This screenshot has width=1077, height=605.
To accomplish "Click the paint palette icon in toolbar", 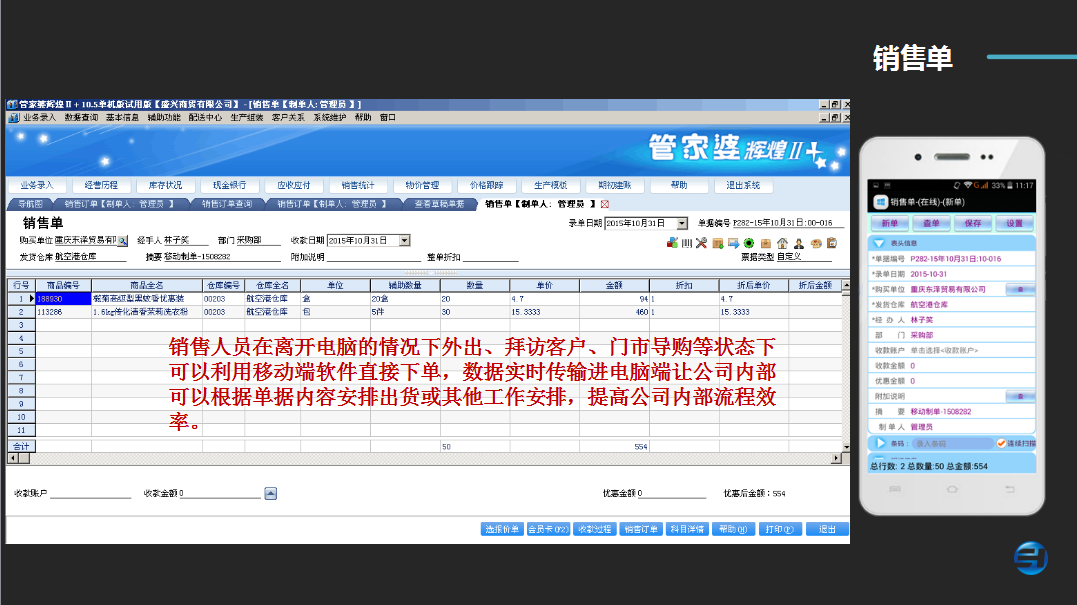I will (816, 243).
